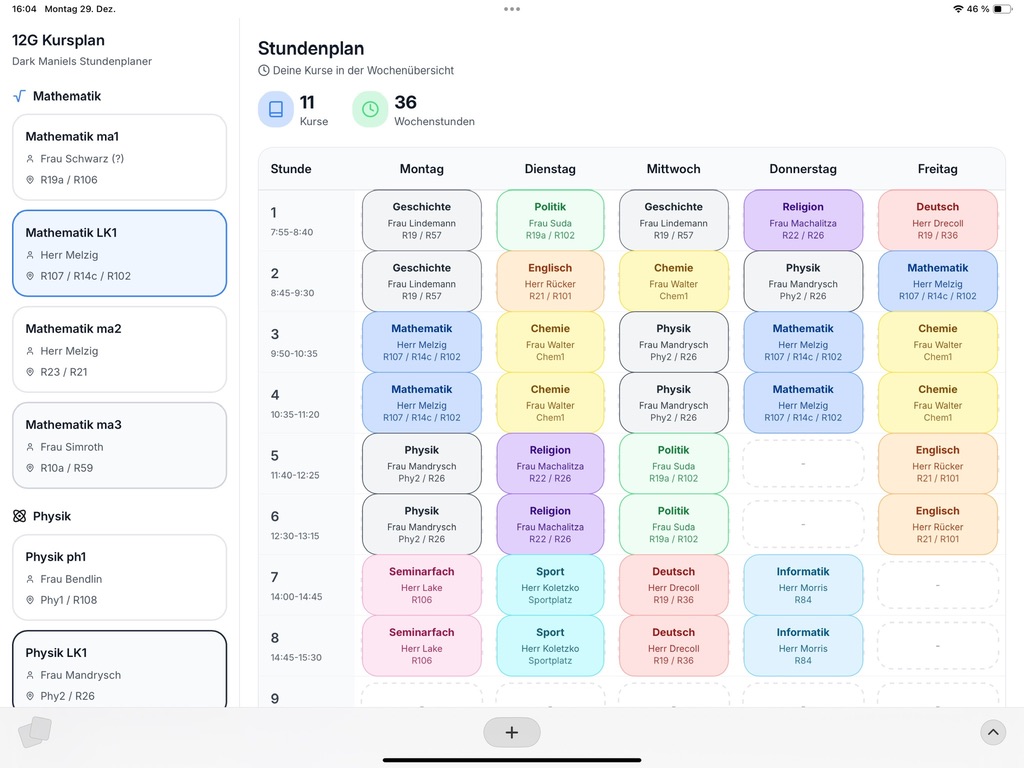Open Monday first-period Geschichte lesson
1024x768 pixels.
point(422,220)
